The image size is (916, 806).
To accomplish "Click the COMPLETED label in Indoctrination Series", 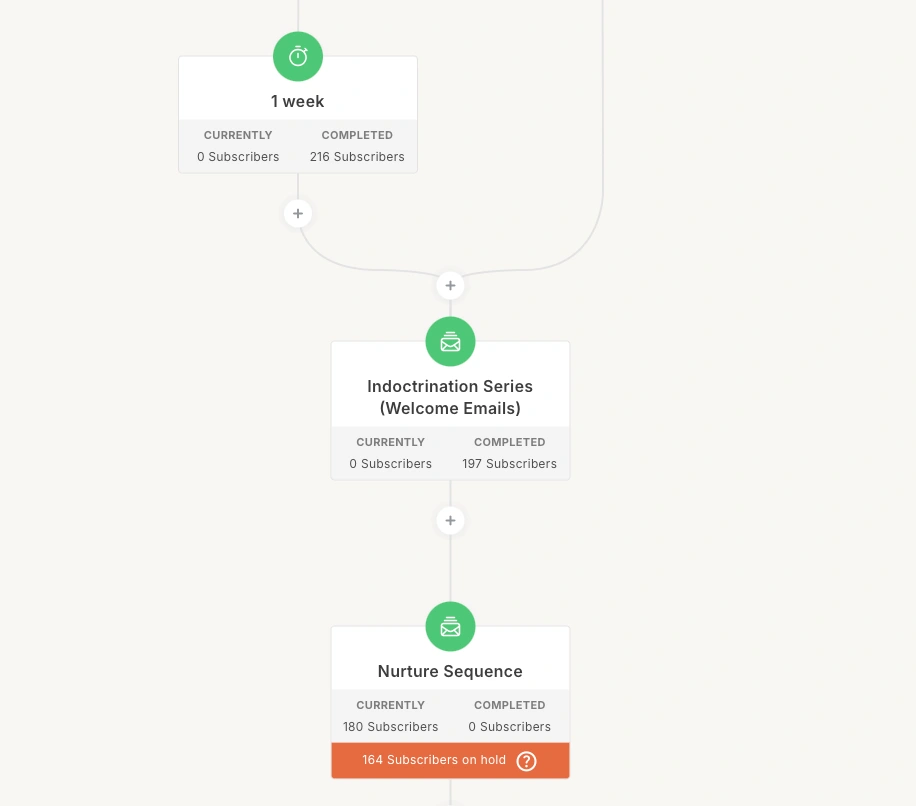I will click(x=509, y=442).
